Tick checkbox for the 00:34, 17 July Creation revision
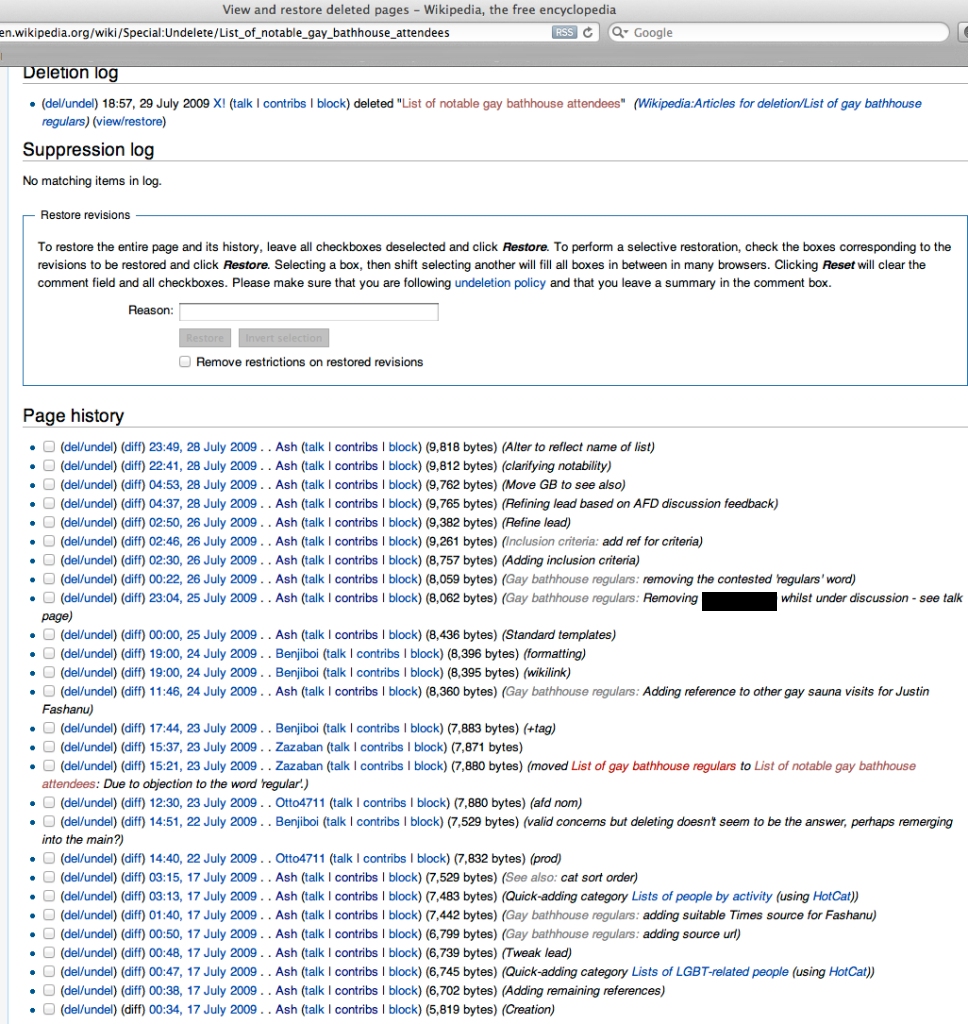 click(x=49, y=1009)
